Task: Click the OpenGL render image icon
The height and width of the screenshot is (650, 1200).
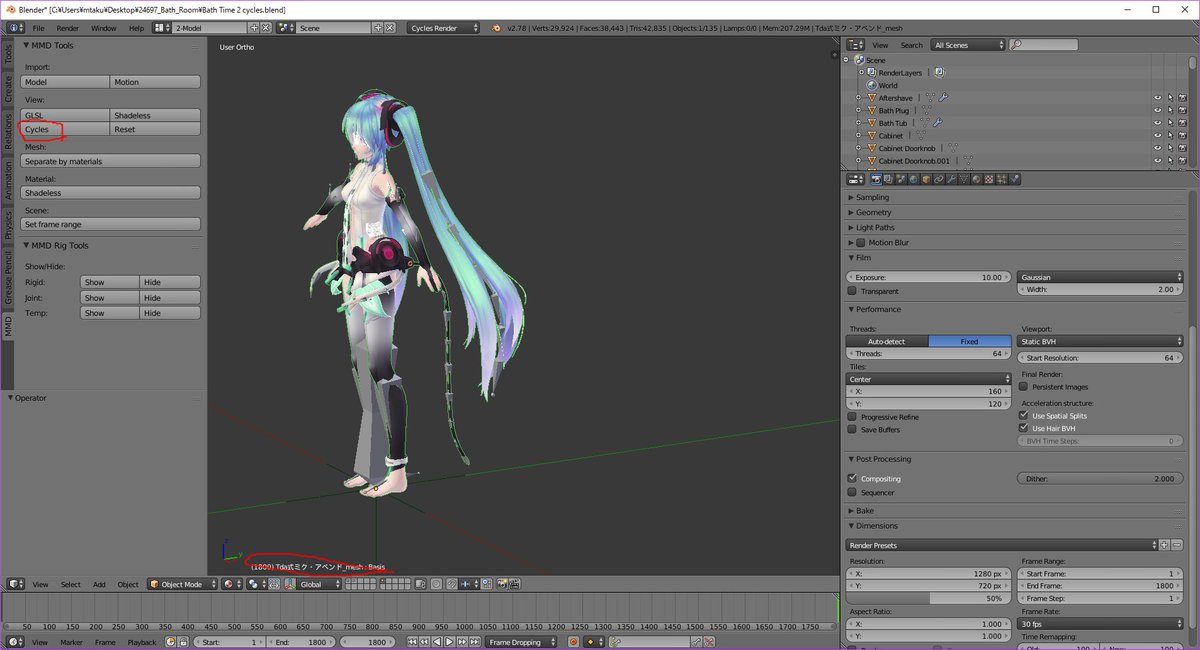Action: pos(501,583)
